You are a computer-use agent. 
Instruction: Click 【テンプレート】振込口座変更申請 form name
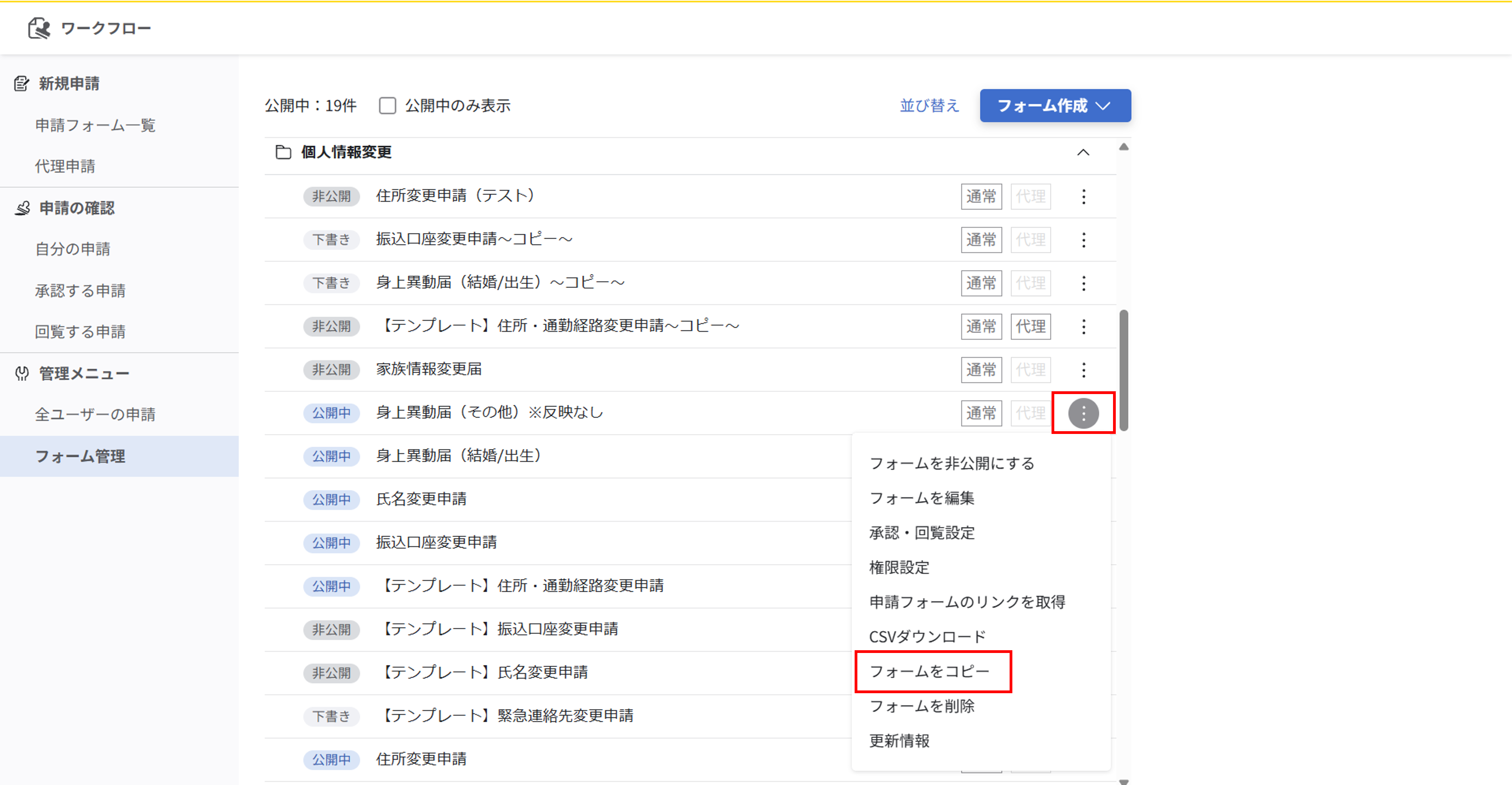click(x=498, y=629)
